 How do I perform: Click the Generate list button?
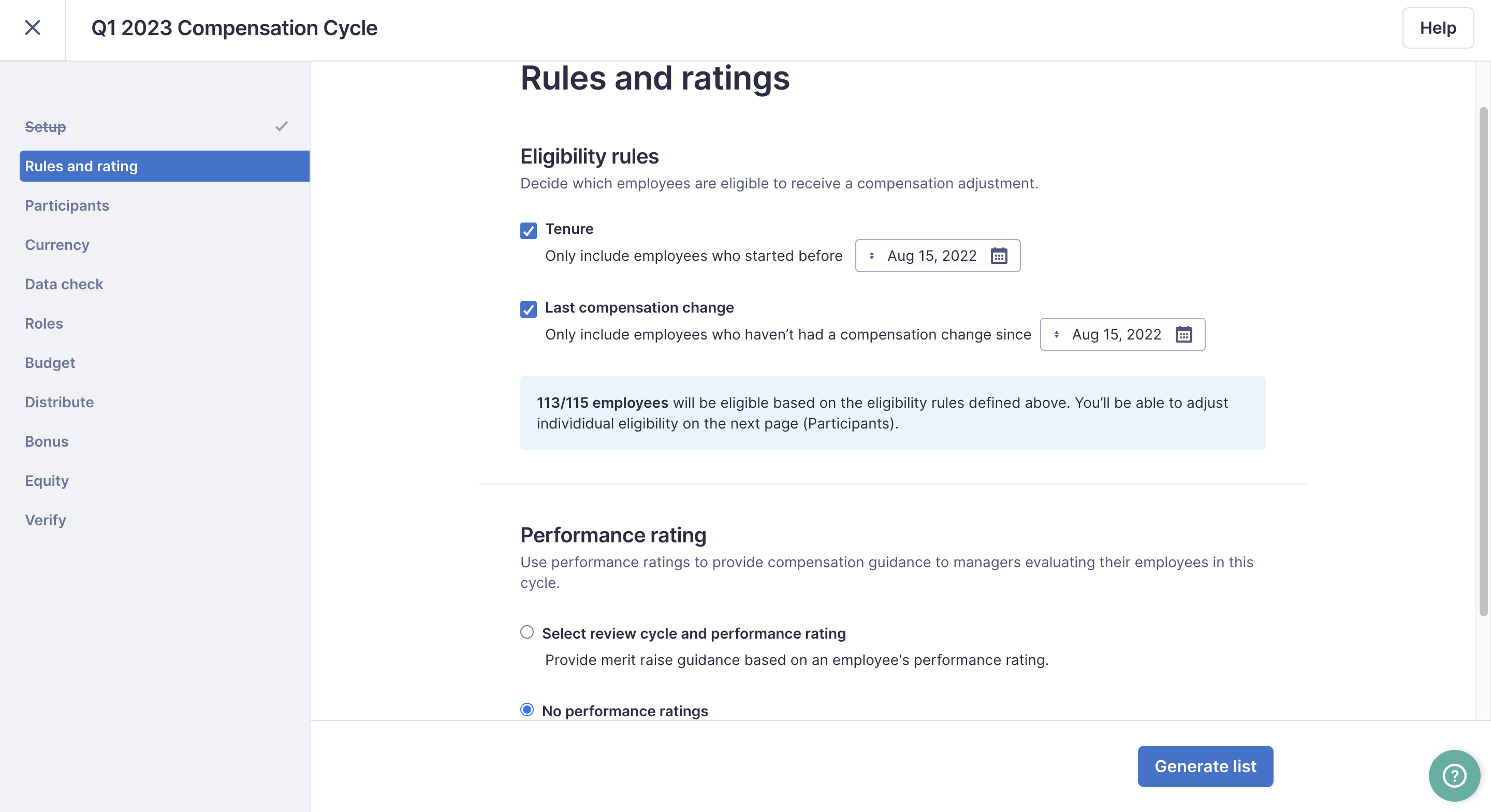coord(1205,766)
